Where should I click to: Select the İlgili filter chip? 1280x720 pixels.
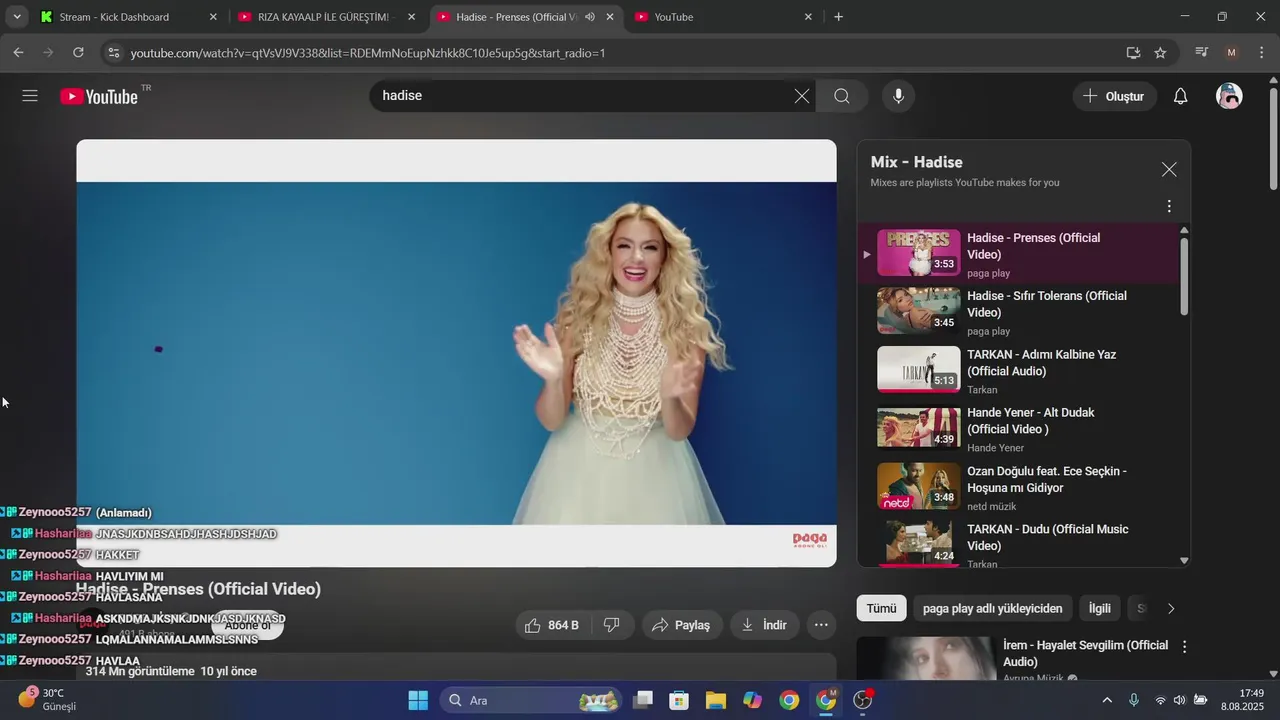[1099, 608]
